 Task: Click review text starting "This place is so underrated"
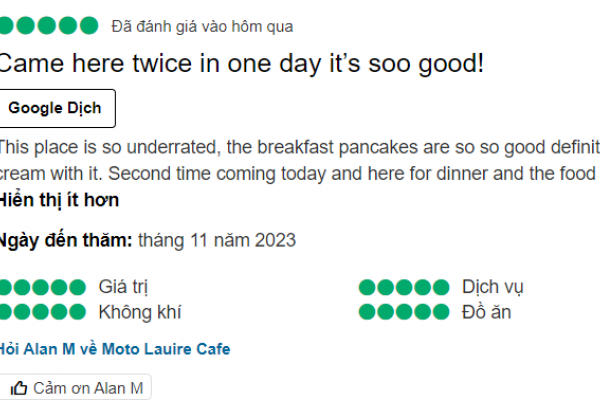point(300,148)
